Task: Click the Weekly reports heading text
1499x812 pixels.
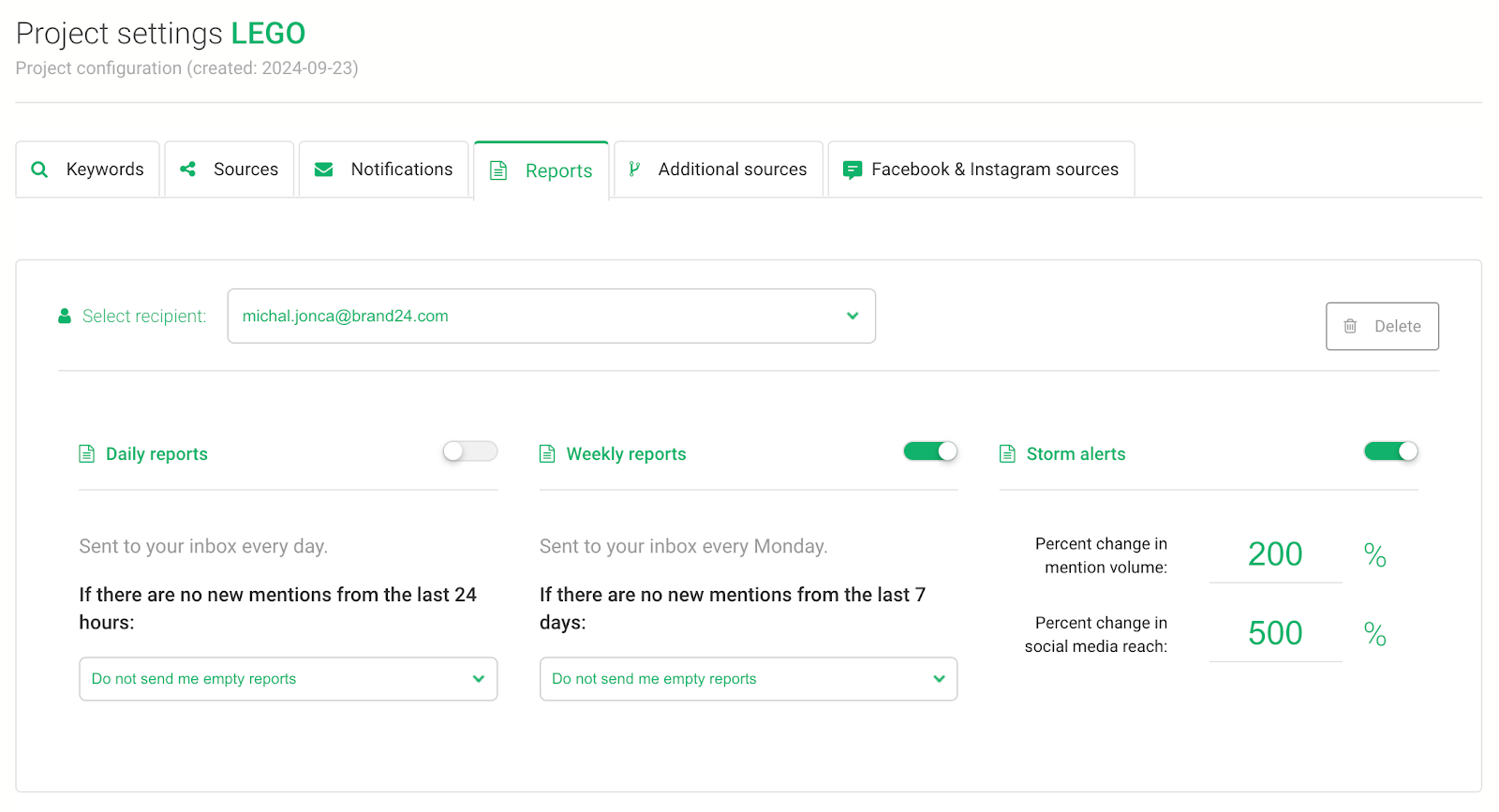Action: pos(626,454)
